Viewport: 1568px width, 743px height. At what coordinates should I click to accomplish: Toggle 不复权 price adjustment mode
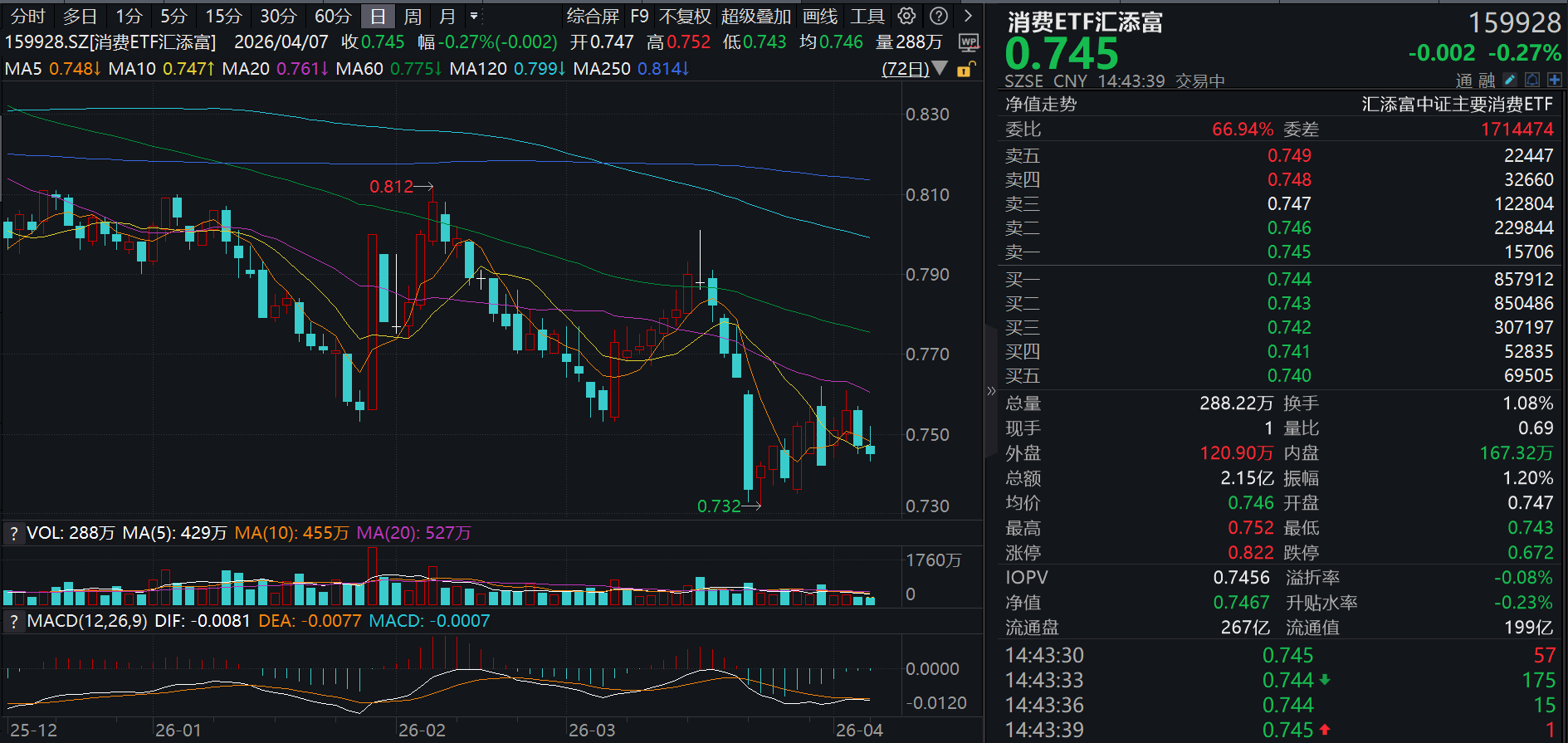click(685, 16)
